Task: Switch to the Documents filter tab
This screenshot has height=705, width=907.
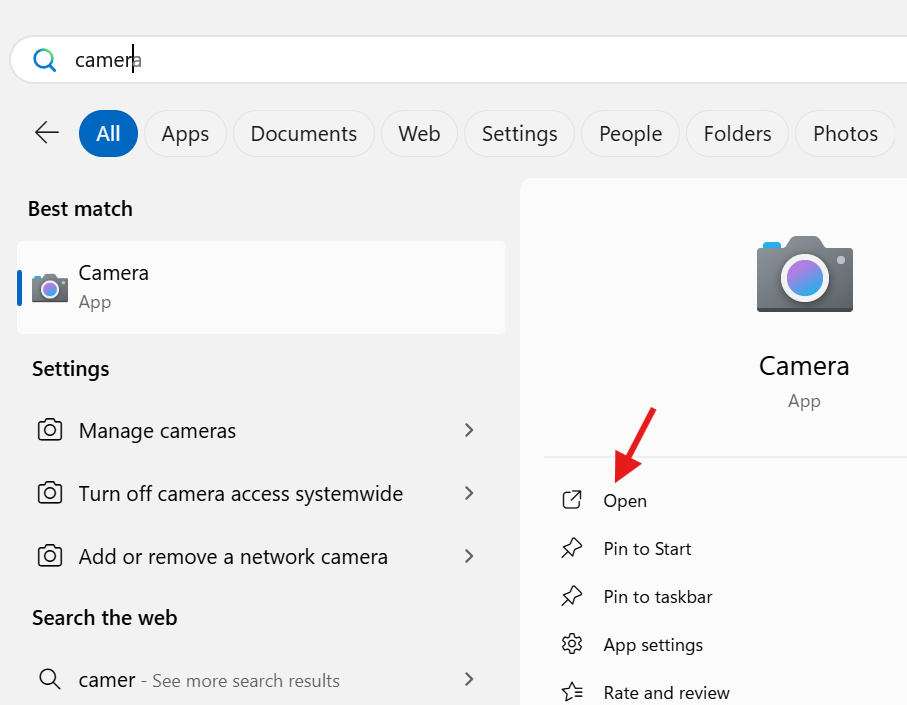Action: (x=303, y=133)
